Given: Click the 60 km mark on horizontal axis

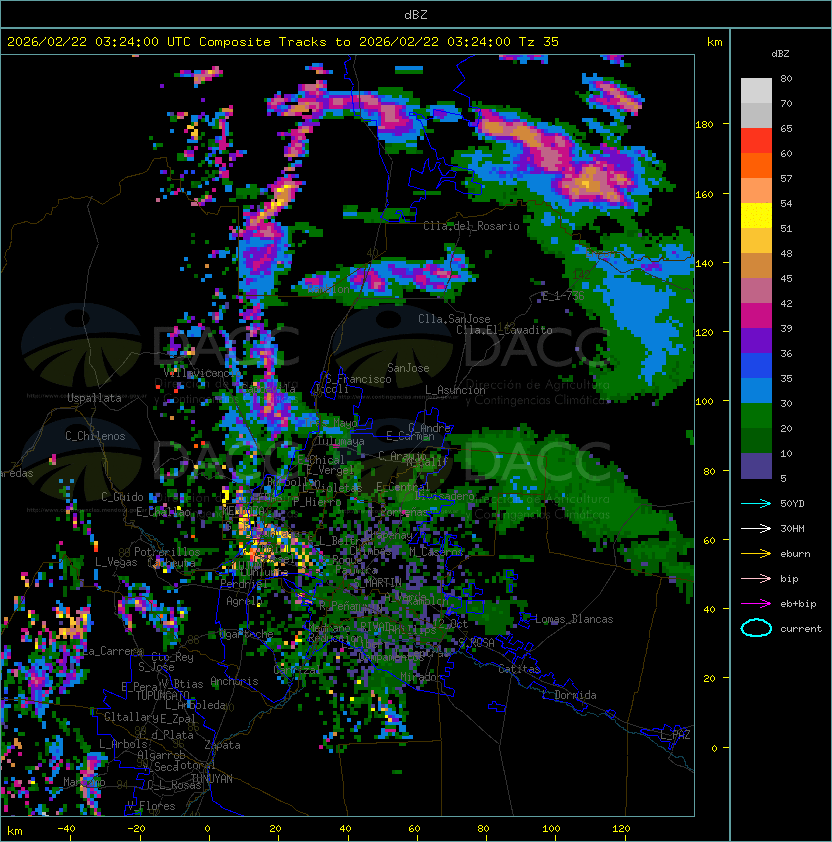Looking at the screenshot, I should click(414, 829).
